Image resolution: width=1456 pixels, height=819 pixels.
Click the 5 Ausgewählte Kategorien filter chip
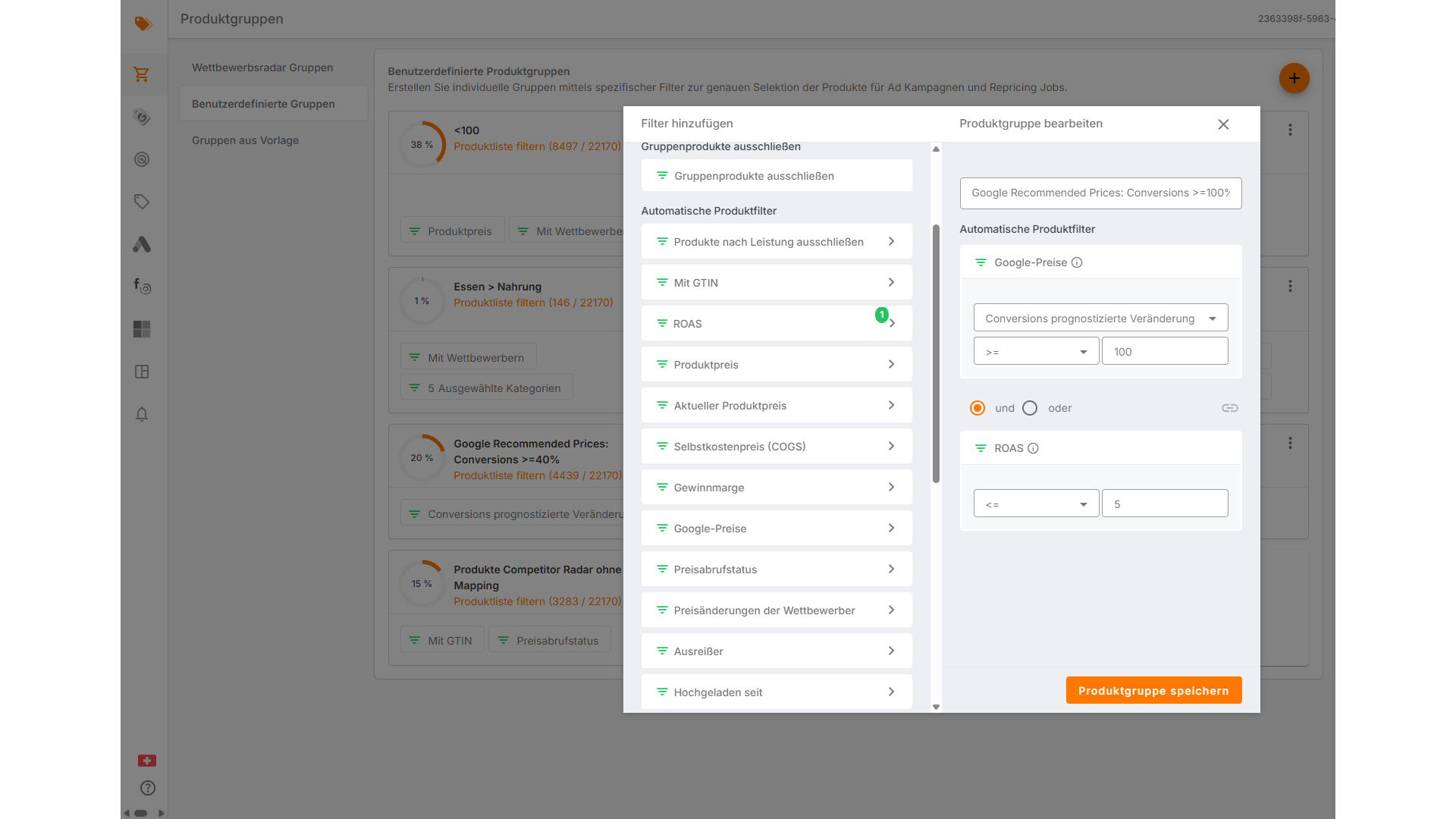pyautogui.click(x=487, y=388)
